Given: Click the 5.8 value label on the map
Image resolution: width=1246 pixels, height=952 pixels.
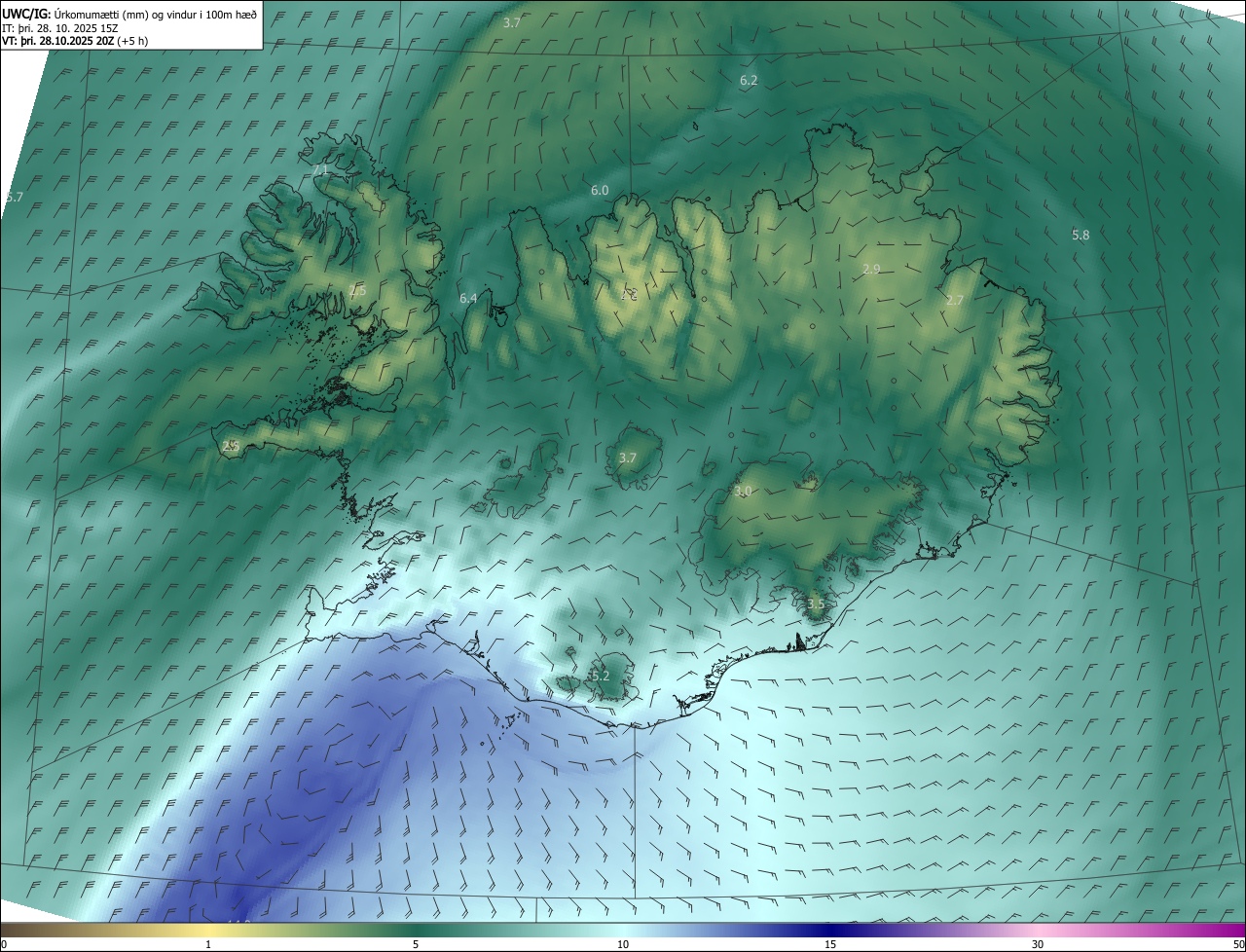Looking at the screenshot, I should 1081,236.
